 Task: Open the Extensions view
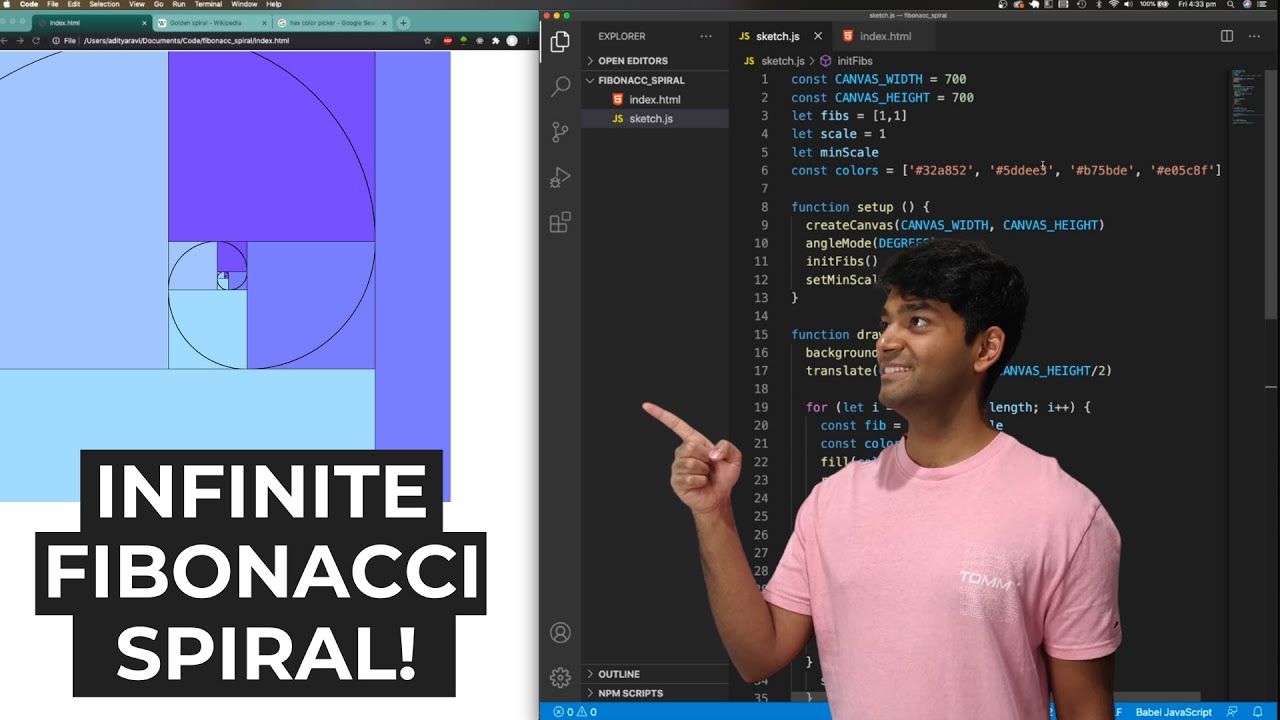tap(560, 222)
